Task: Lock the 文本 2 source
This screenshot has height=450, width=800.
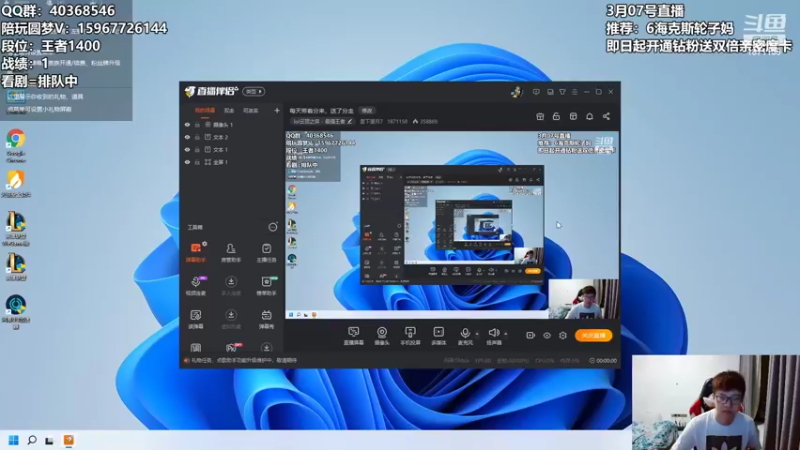Action: point(197,137)
